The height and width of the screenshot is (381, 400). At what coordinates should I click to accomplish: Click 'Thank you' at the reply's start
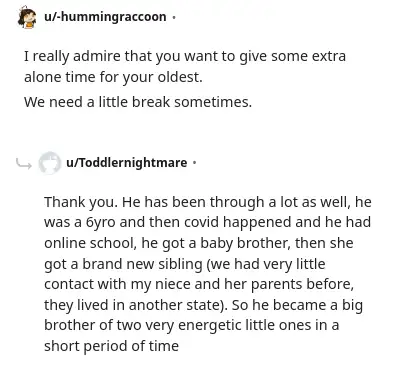click(80, 202)
